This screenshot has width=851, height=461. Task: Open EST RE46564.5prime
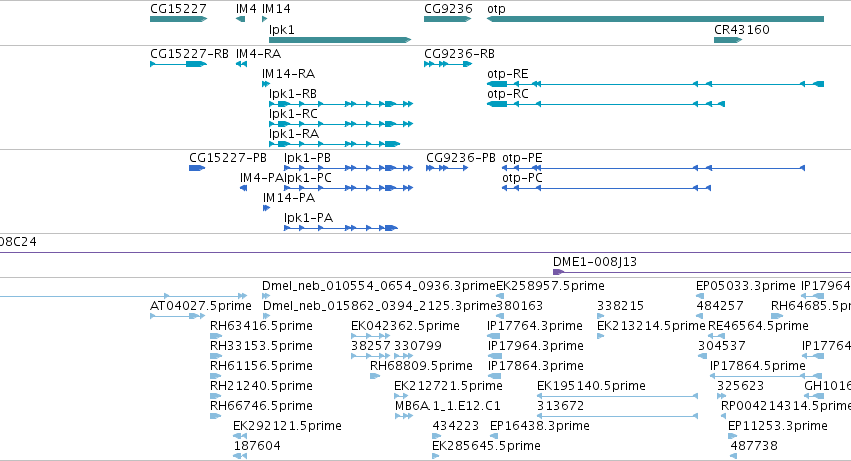758,326
